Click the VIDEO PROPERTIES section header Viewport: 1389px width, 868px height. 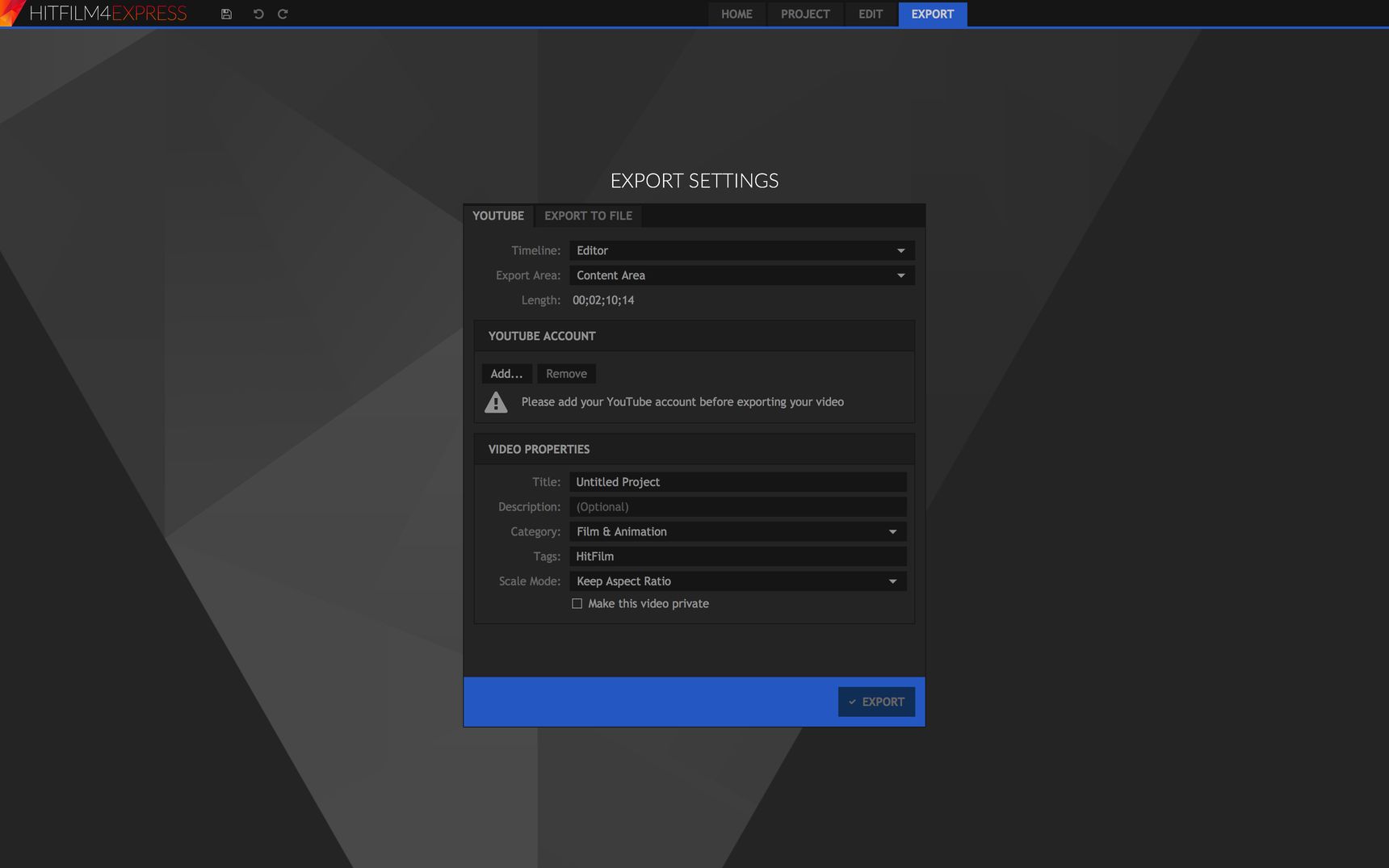[694, 449]
